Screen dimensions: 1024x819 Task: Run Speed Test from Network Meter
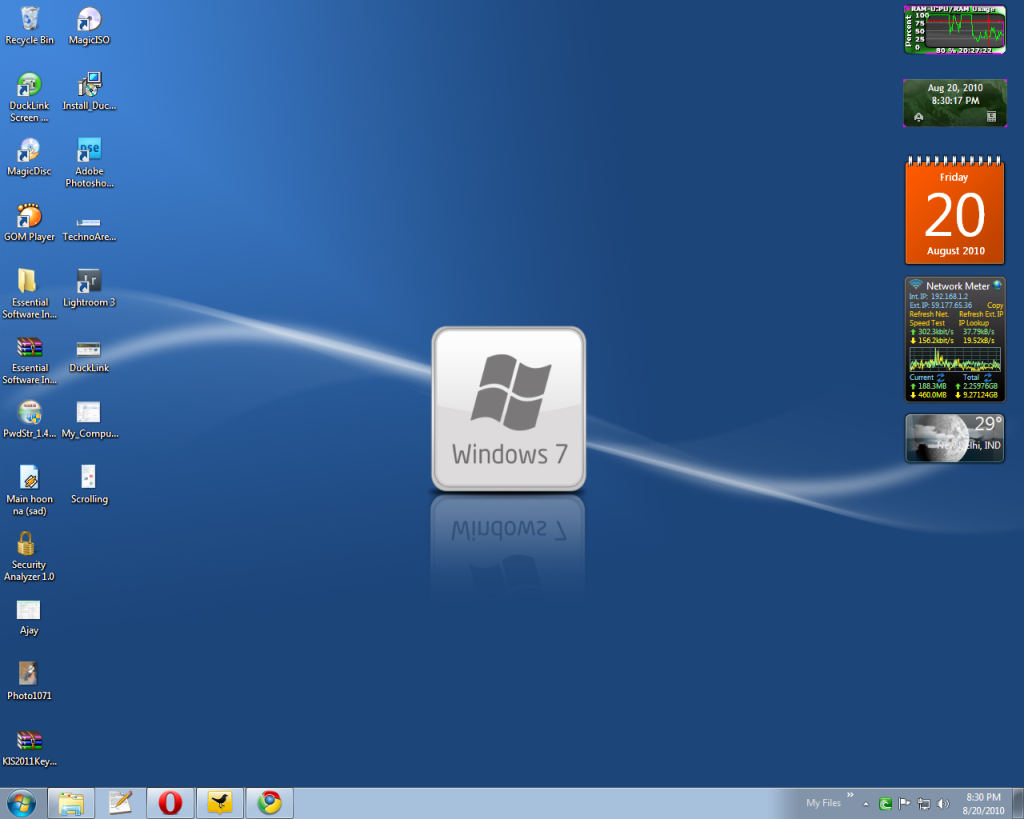pyautogui.click(x=927, y=323)
